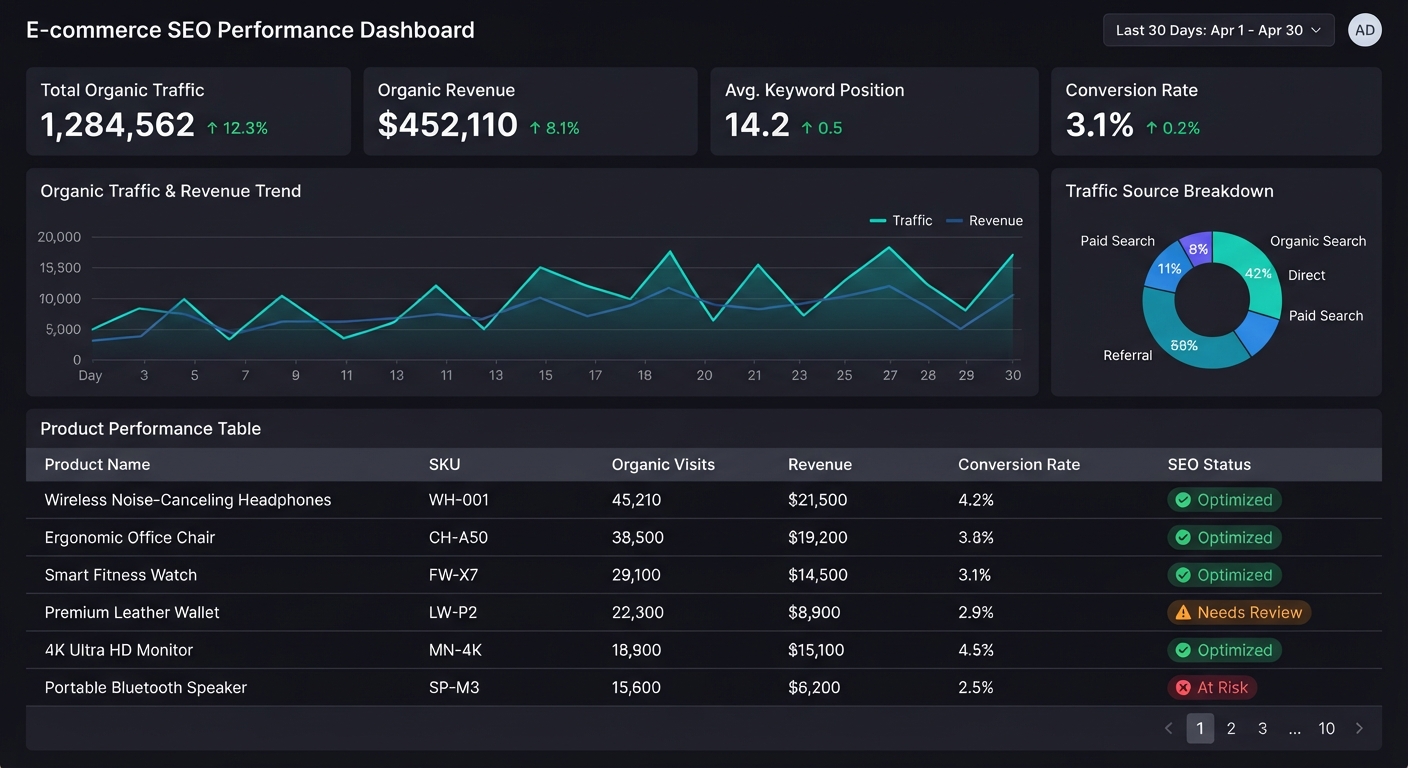1408x768 pixels.
Task: Sort by Product Name column header
Action: tap(97, 464)
